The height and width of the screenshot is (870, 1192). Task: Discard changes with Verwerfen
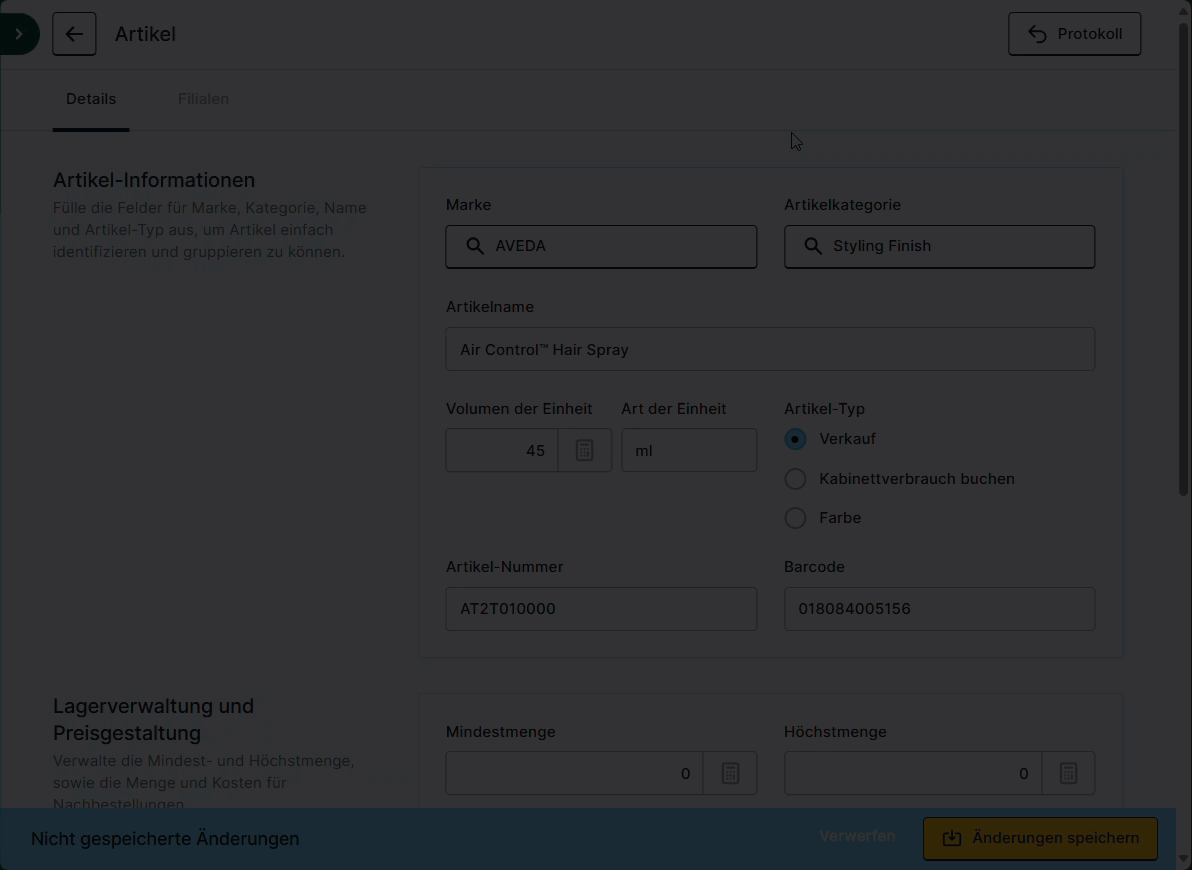click(x=858, y=837)
